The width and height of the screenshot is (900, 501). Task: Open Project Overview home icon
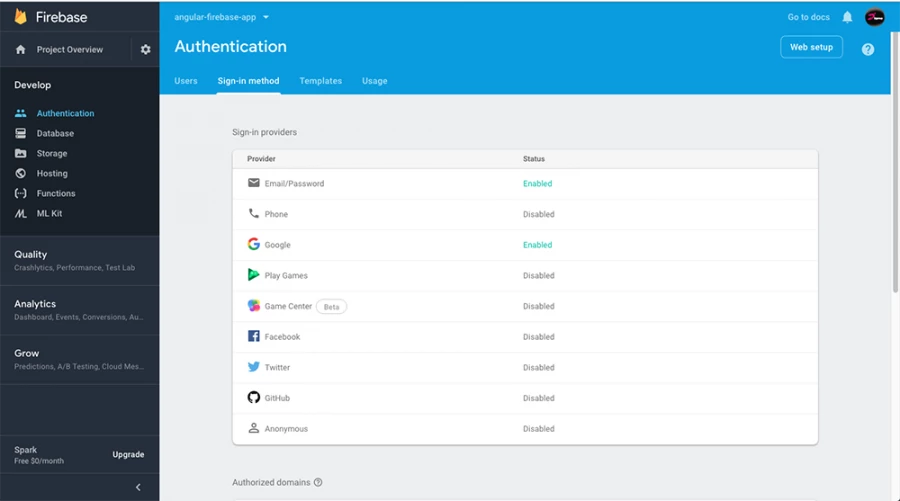click(x=21, y=50)
